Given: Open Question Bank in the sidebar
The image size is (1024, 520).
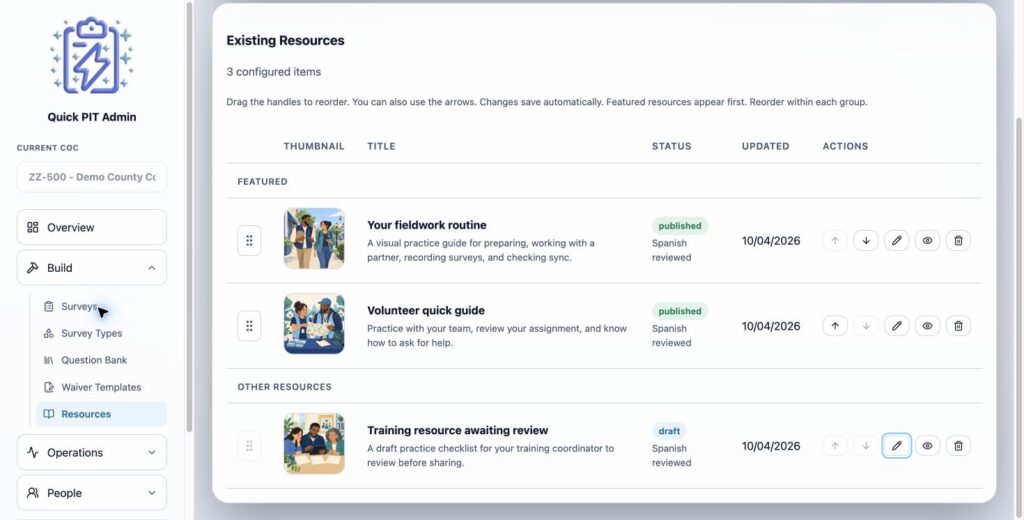Looking at the screenshot, I should (x=101, y=360).
